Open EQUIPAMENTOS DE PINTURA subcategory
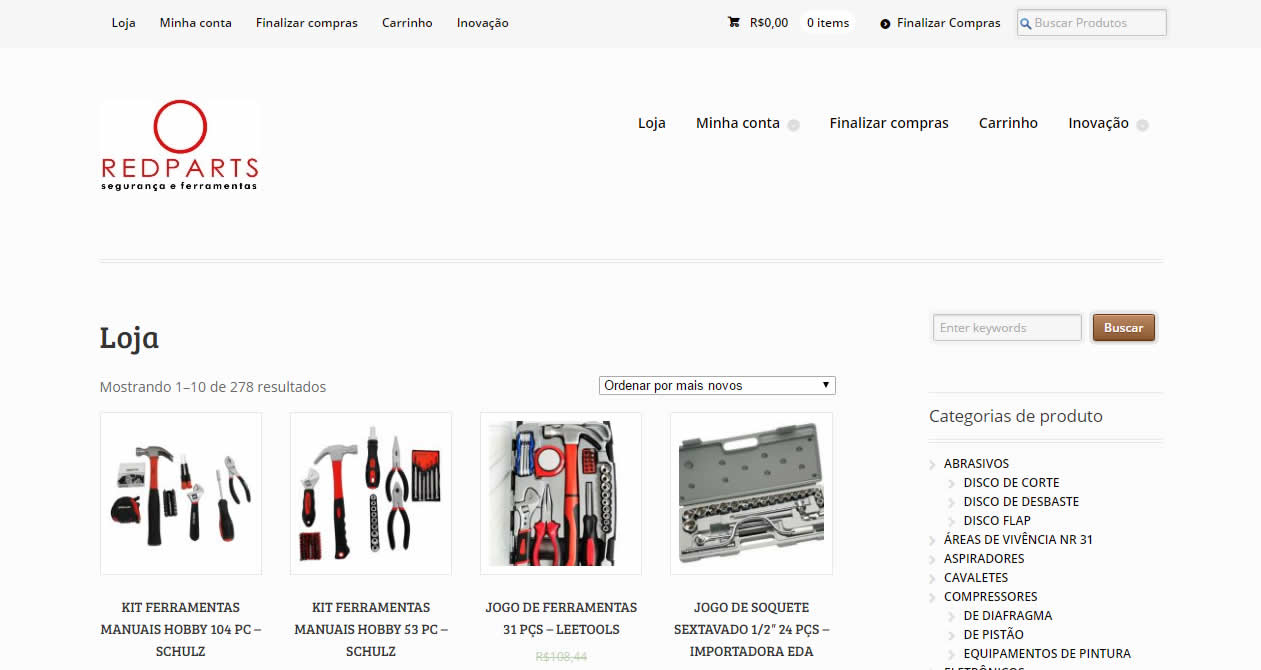The width and height of the screenshot is (1261, 670). pyautogui.click(x=1047, y=654)
